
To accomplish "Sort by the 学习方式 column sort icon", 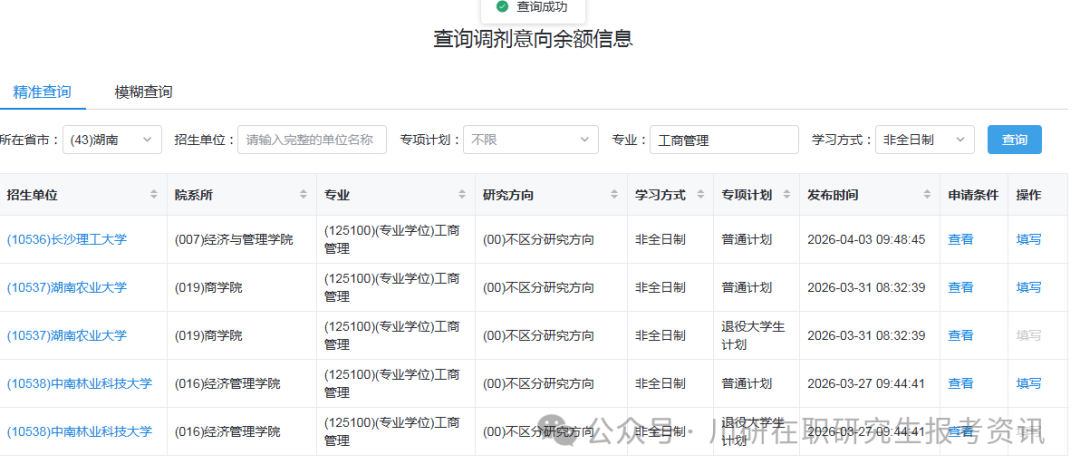I will pos(700,195).
